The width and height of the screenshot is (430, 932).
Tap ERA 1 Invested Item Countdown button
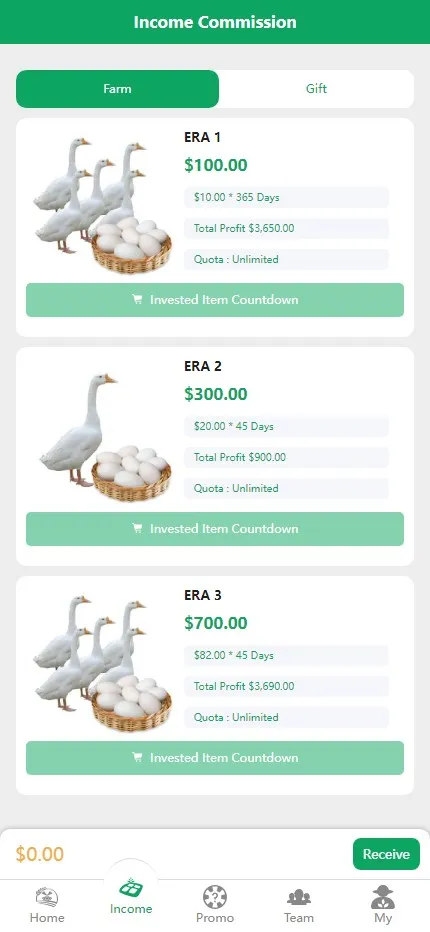[215, 300]
